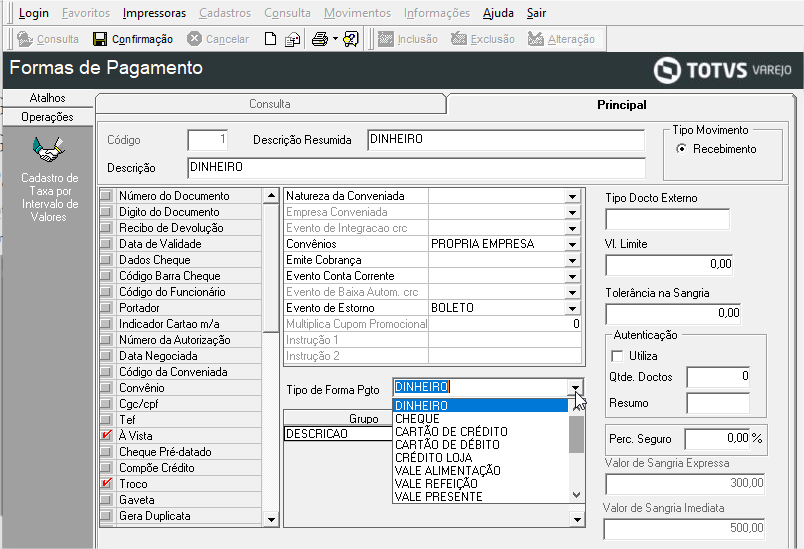Expand the Evento de Estorno dropdown
The width and height of the screenshot is (804, 549).
(x=572, y=308)
